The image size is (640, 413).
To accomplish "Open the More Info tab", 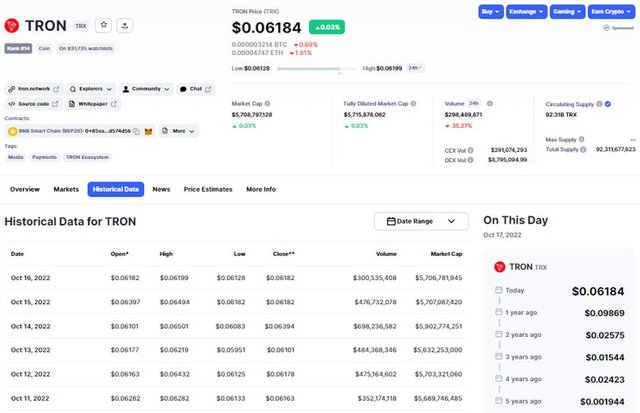I will click(261, 189).
